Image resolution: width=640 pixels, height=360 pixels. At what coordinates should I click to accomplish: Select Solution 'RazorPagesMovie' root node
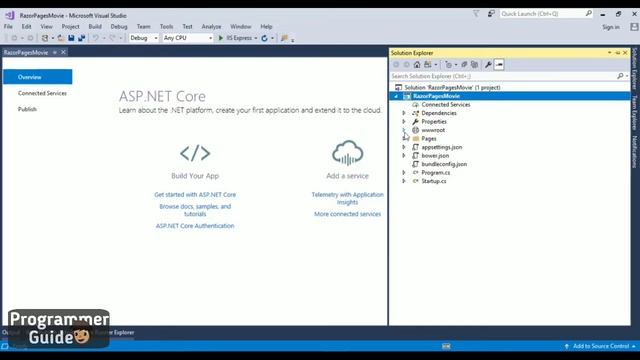click(x=452, y=88)
